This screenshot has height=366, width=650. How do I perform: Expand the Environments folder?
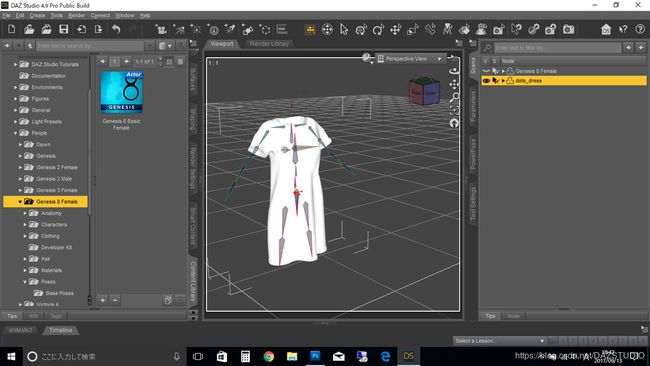click(15, 87)
